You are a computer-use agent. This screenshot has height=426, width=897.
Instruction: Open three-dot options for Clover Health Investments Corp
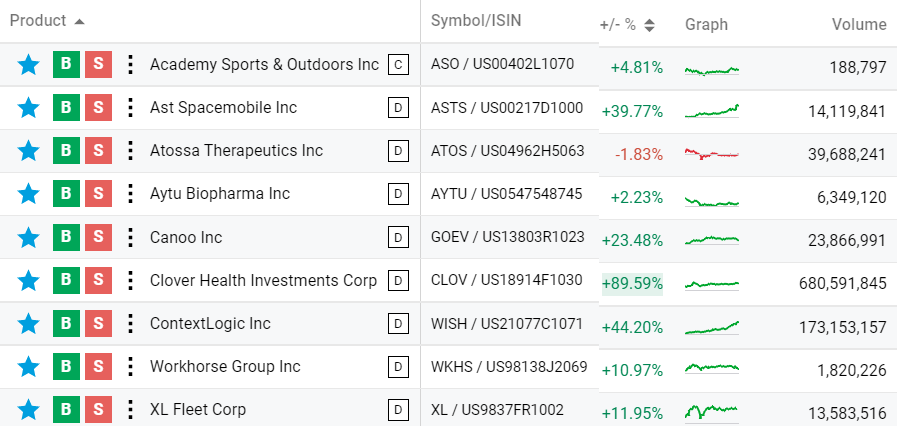(130, 280)
